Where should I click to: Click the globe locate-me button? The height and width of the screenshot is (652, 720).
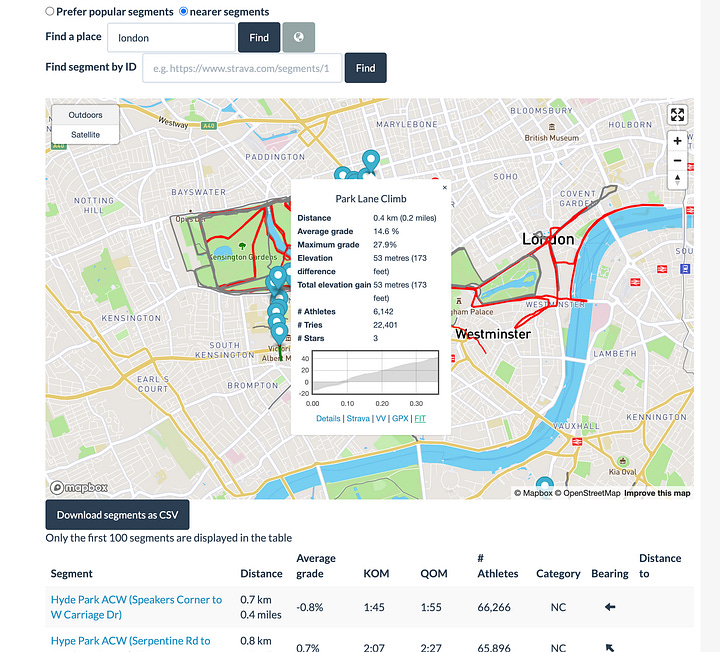pyautogui.click(x=298, y=37)
